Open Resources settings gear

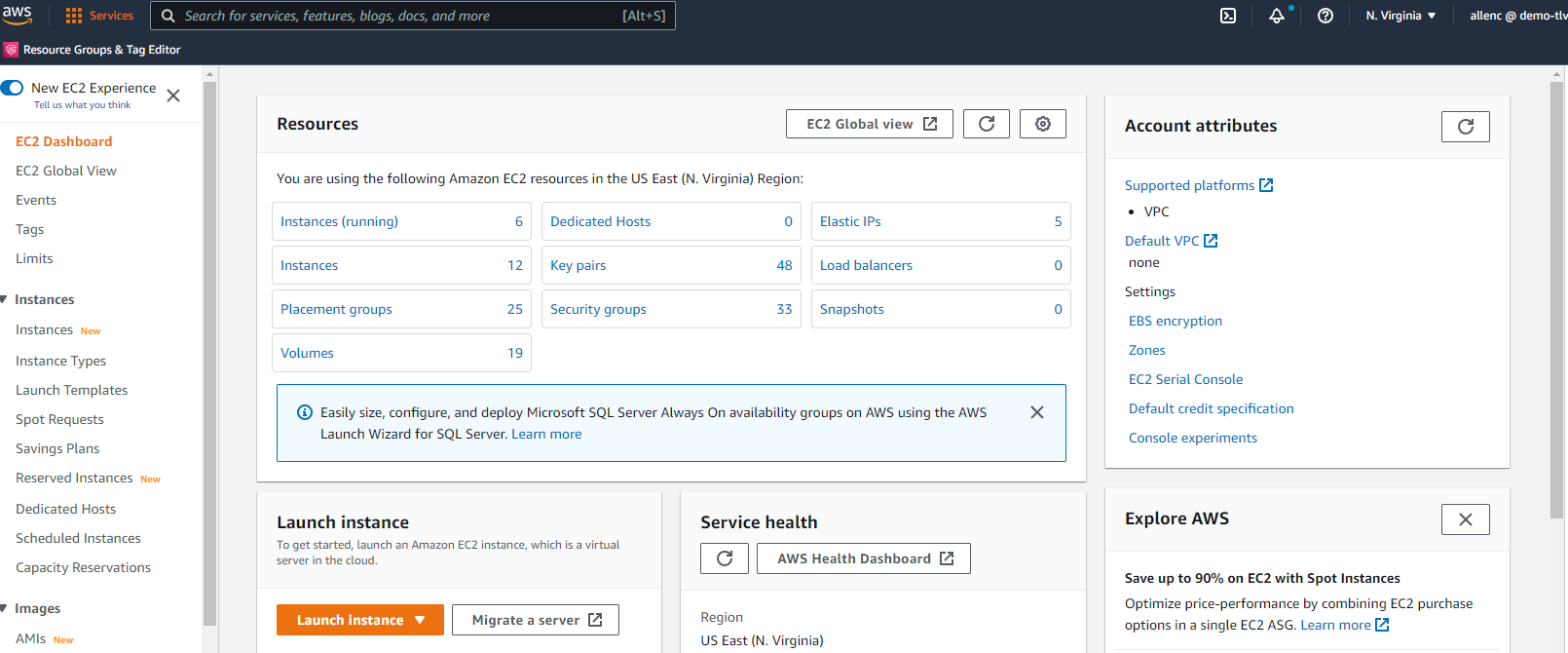click(1043, 124)
